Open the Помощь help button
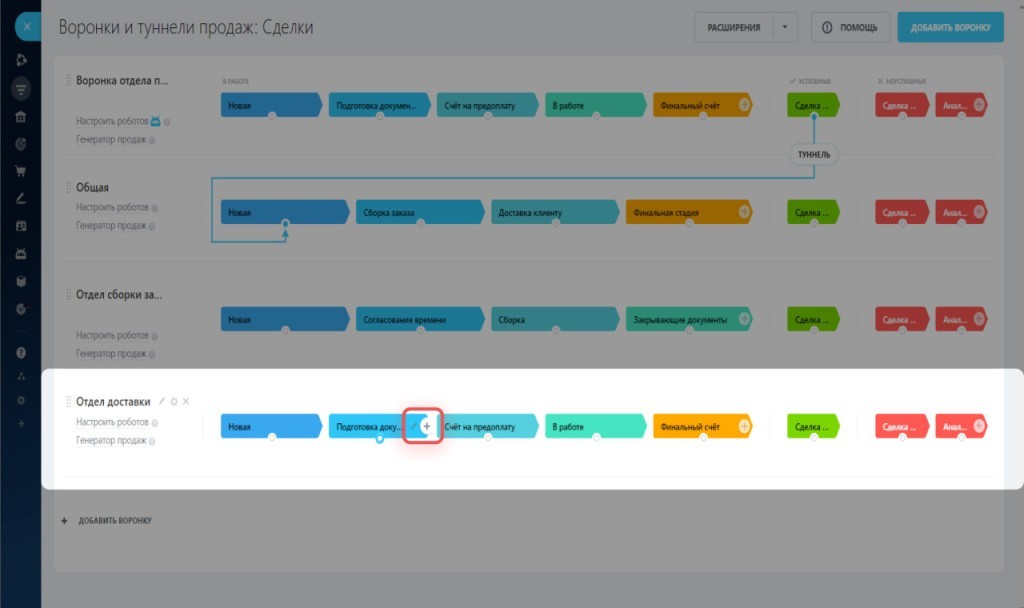1024x608 pixels. pyautogui.click(x=849, y=28)
